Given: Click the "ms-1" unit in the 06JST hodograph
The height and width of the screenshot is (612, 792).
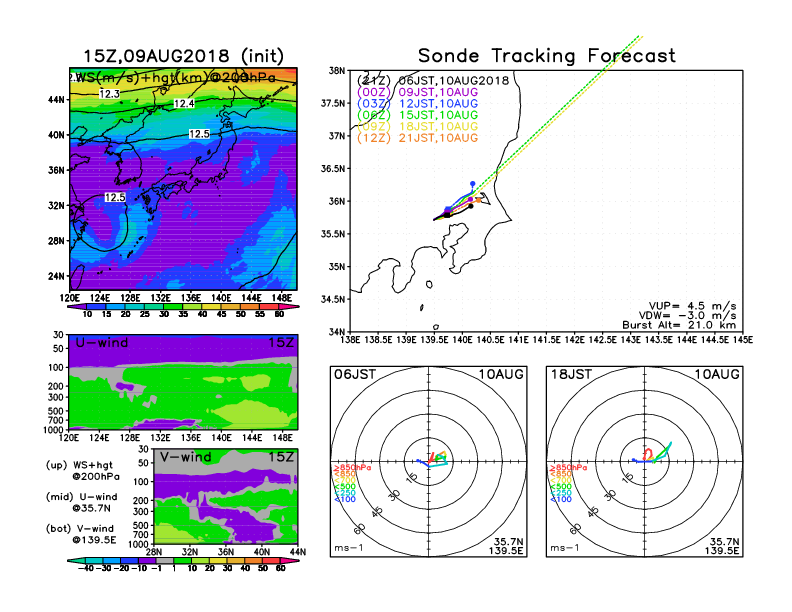Looking at the screenshot, I should pos(349,547).
